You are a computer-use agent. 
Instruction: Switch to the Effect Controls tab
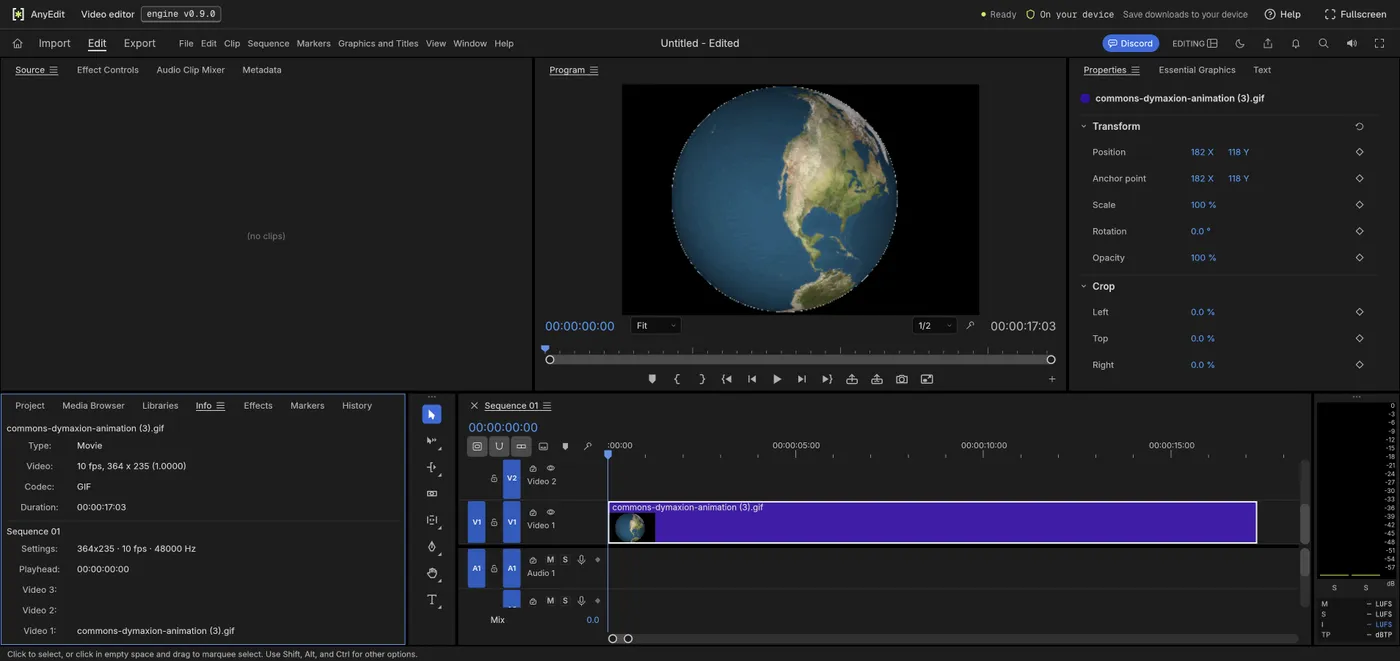(x=108, y=70)
